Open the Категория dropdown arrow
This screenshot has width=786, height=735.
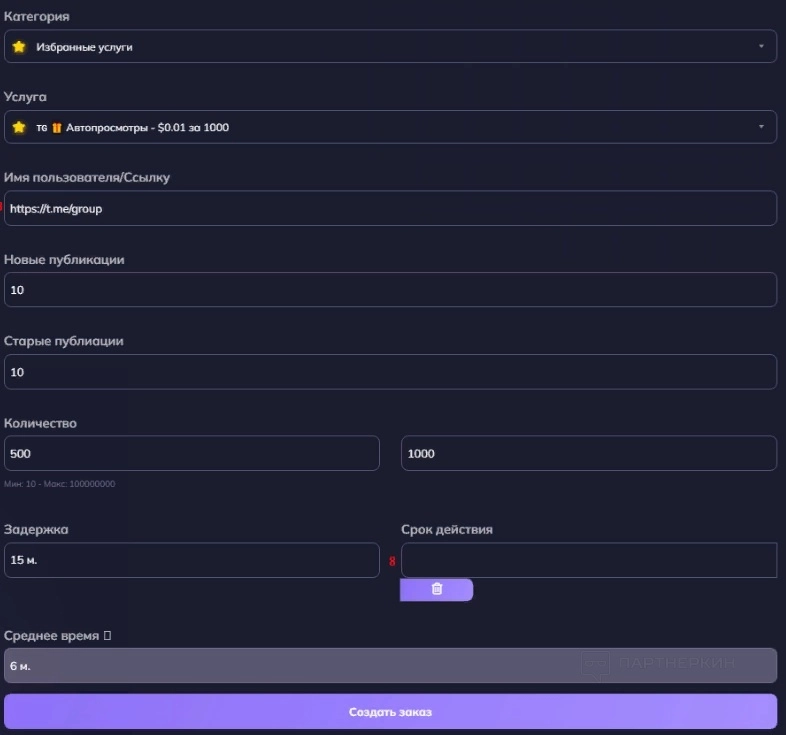tap(761, 46)
